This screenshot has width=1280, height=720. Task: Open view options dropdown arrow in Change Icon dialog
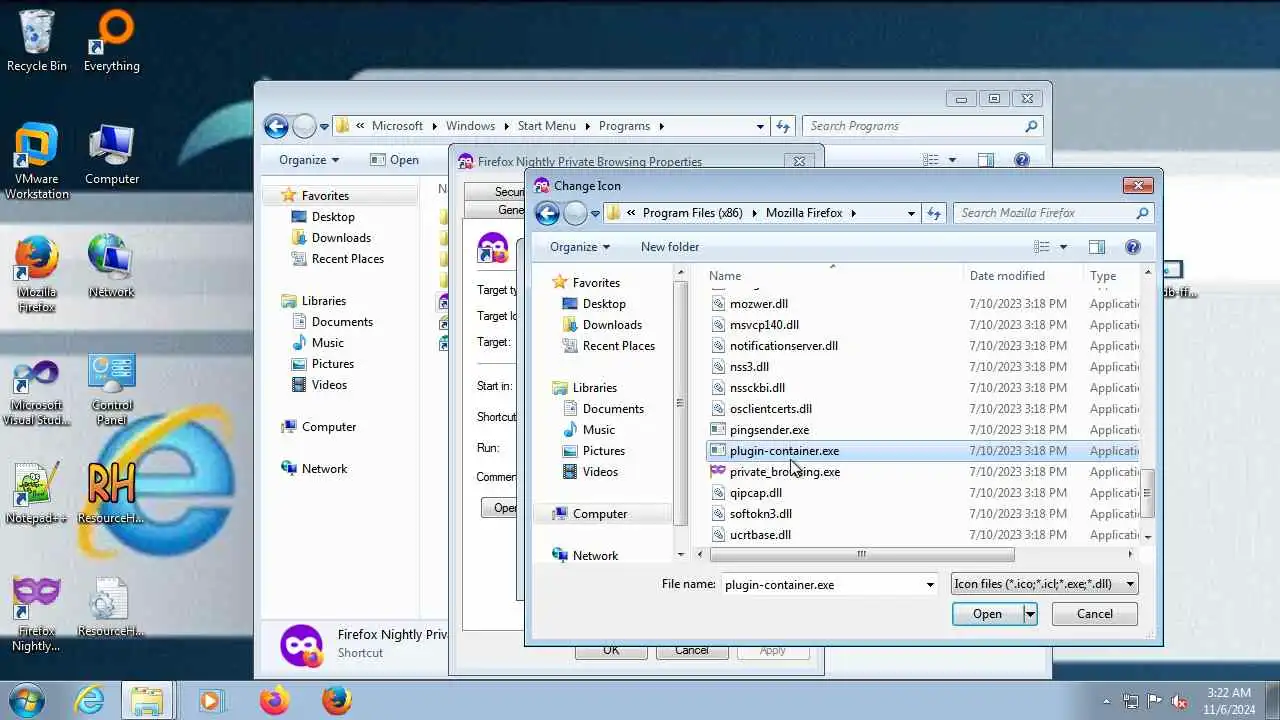(1063, 247)
